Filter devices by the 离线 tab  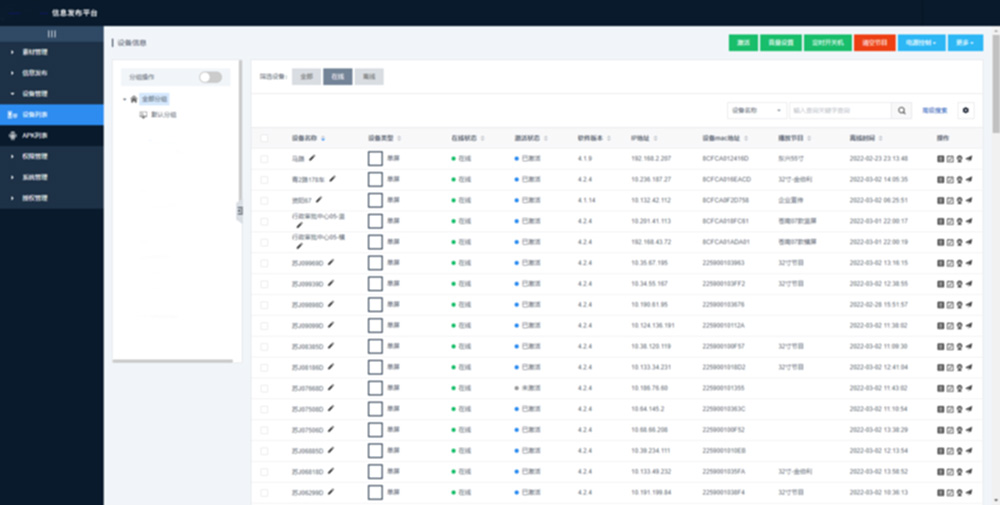point(369,76)
